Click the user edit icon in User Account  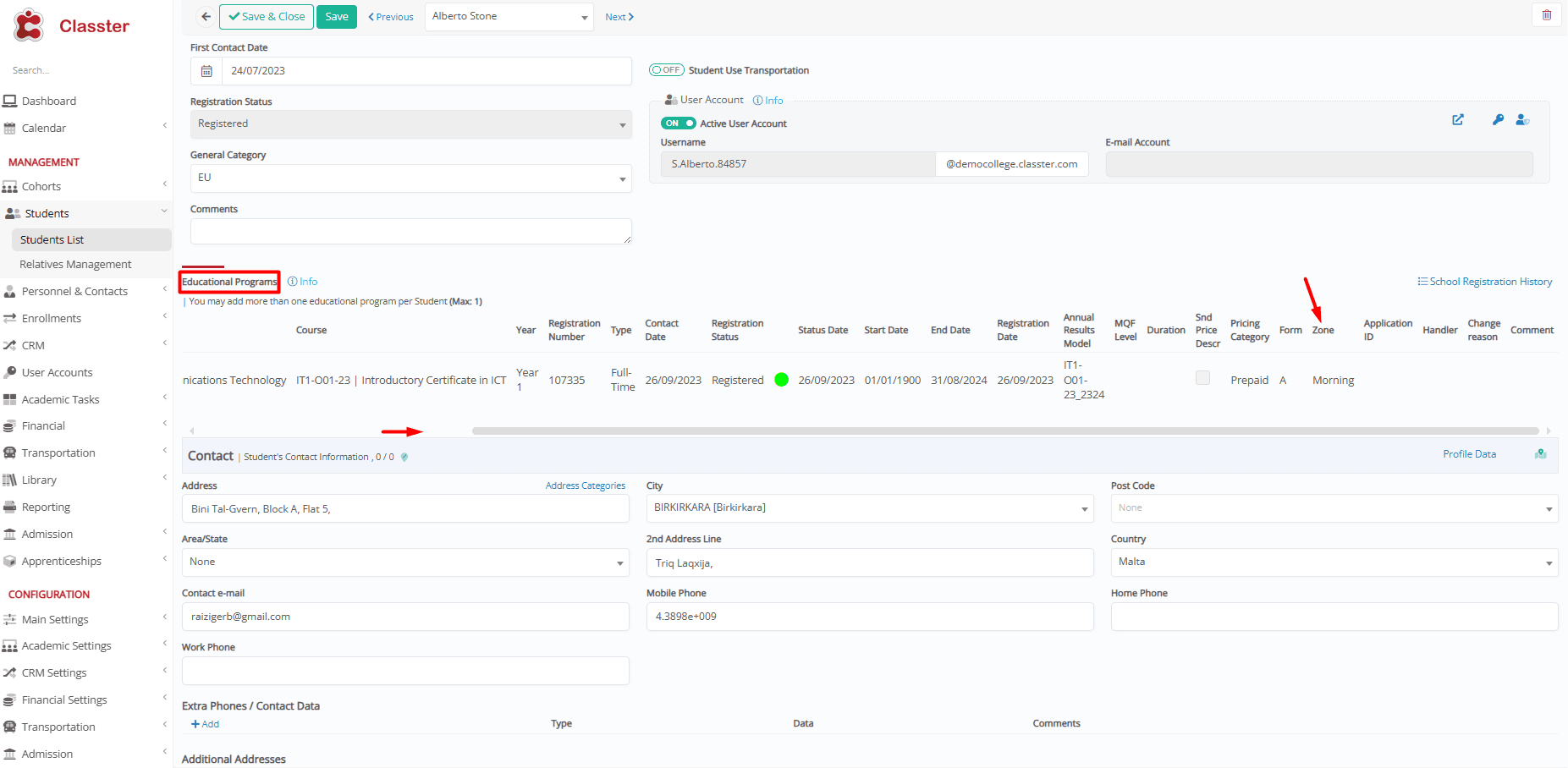click(x=1522, y=120)
